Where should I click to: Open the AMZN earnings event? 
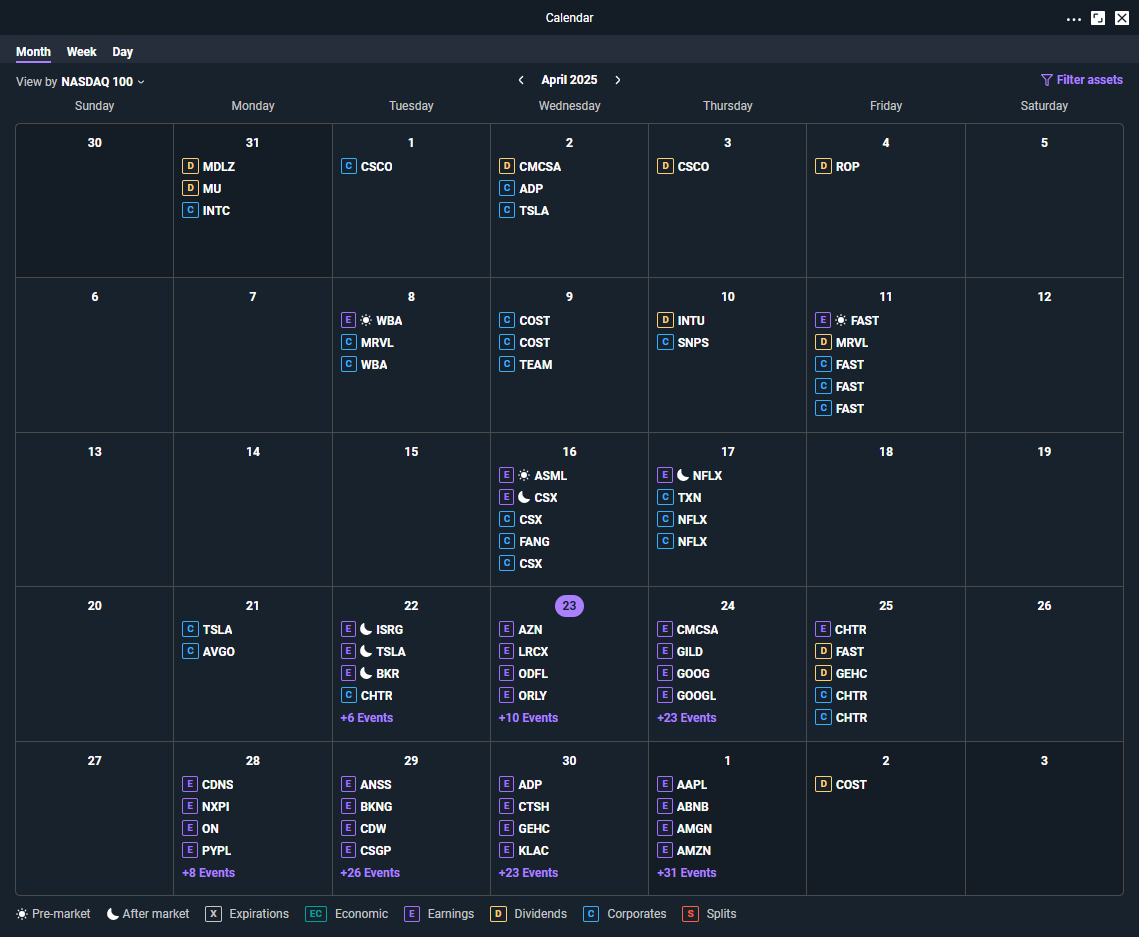(694, 851)
